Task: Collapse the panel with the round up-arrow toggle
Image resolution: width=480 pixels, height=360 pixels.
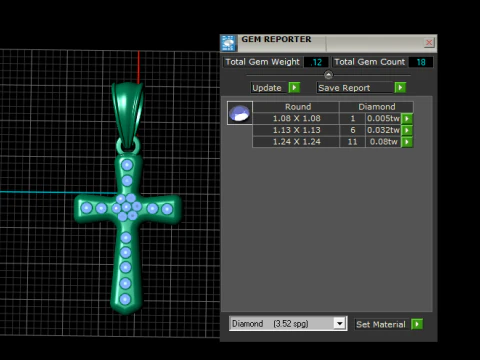Action: tap(328, 75)
